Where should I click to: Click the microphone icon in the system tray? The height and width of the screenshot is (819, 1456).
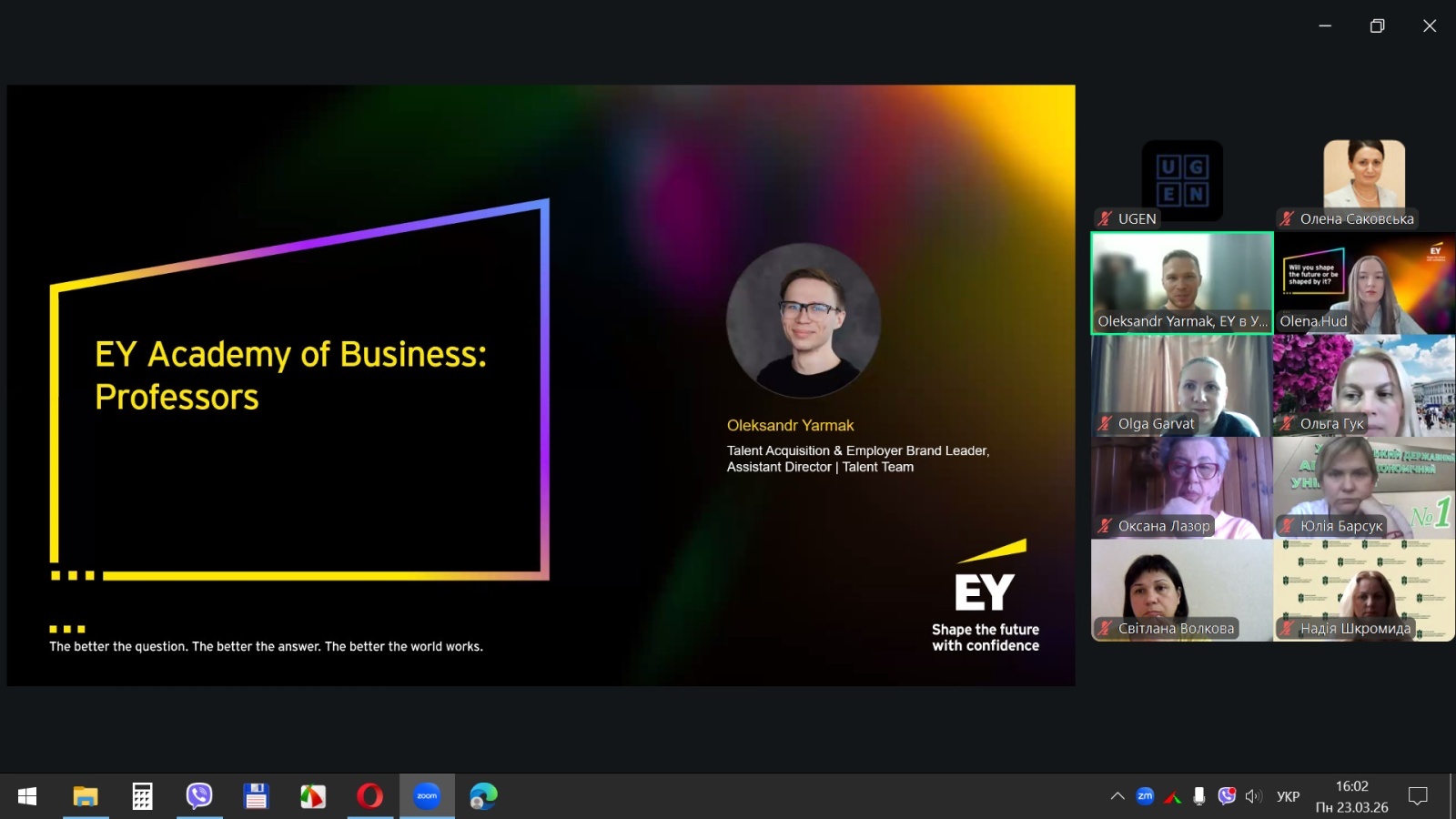[x=1199, y=796]
